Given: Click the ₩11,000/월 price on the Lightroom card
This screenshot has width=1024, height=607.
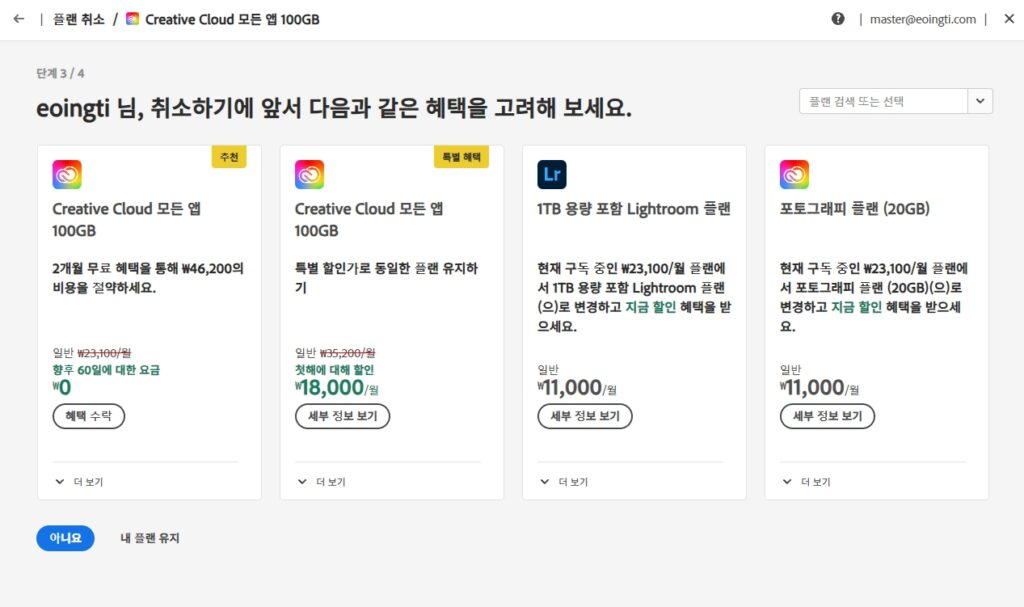Looking at the screenshot, I should 577,387.
